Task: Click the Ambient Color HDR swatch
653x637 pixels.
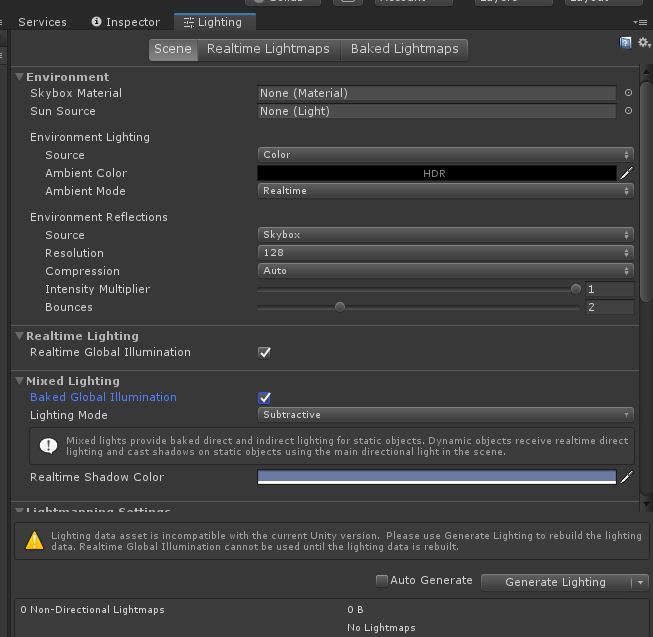Action: [x=436, y=173]
